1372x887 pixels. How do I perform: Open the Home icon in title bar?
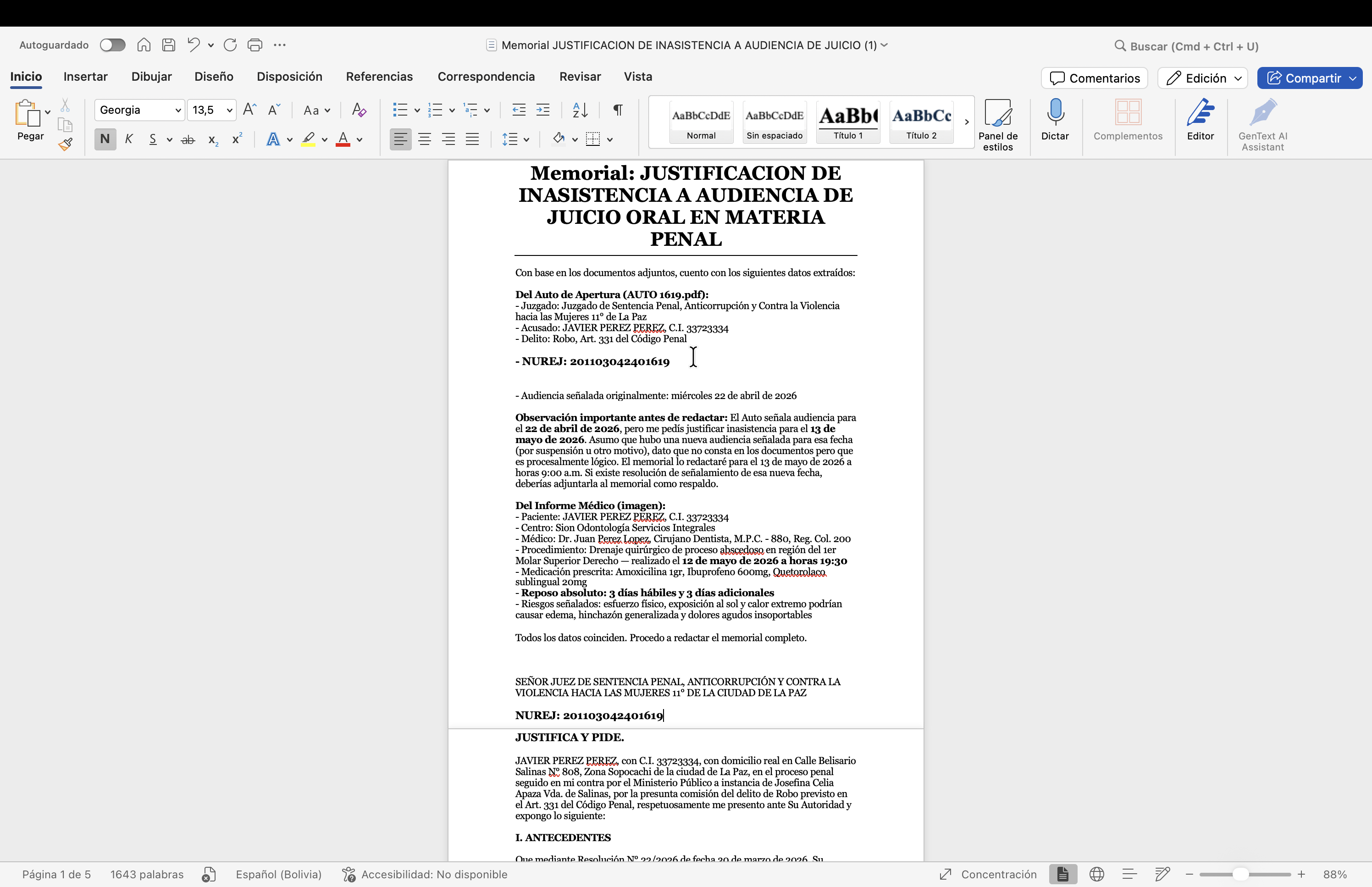[144, 45]
